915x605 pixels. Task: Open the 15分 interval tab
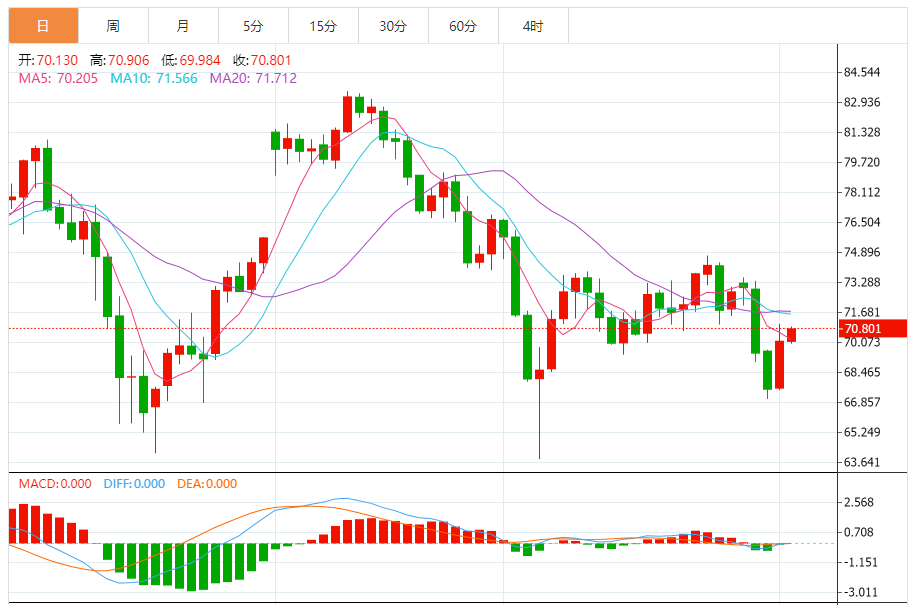coord(323,26)
